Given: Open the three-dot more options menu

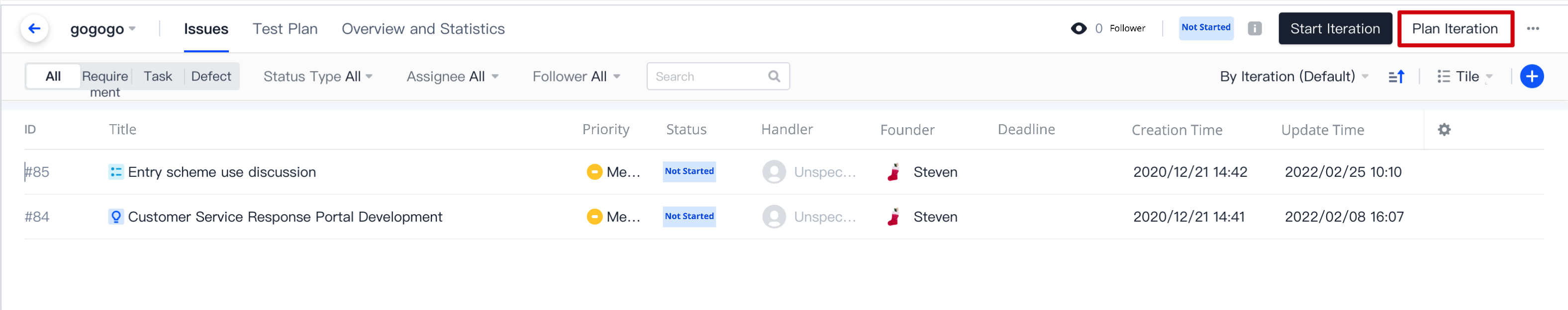Looking at the screenshot, I should (x=1533, y=29).
